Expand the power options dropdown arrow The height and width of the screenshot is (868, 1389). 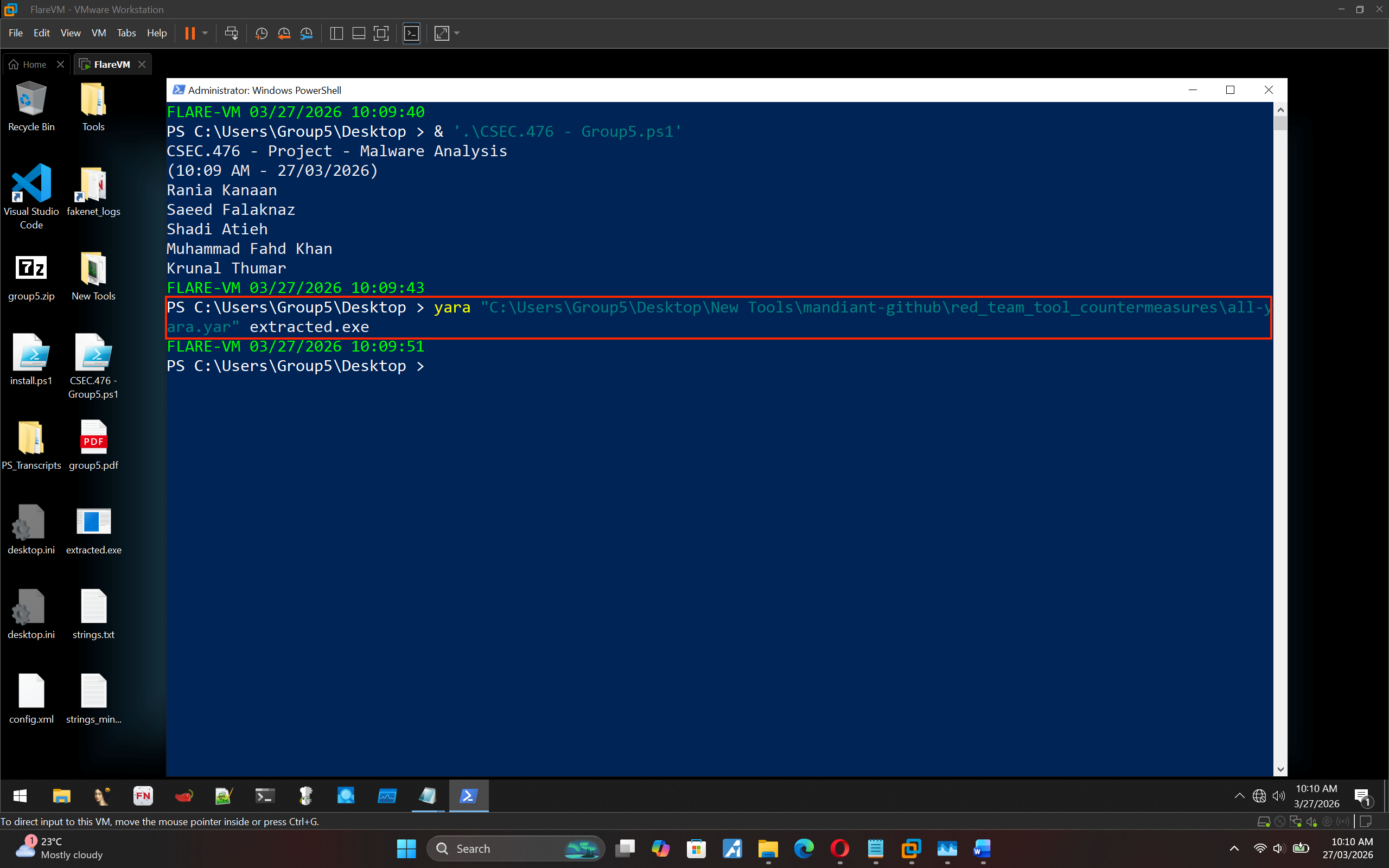pos(205,33)
